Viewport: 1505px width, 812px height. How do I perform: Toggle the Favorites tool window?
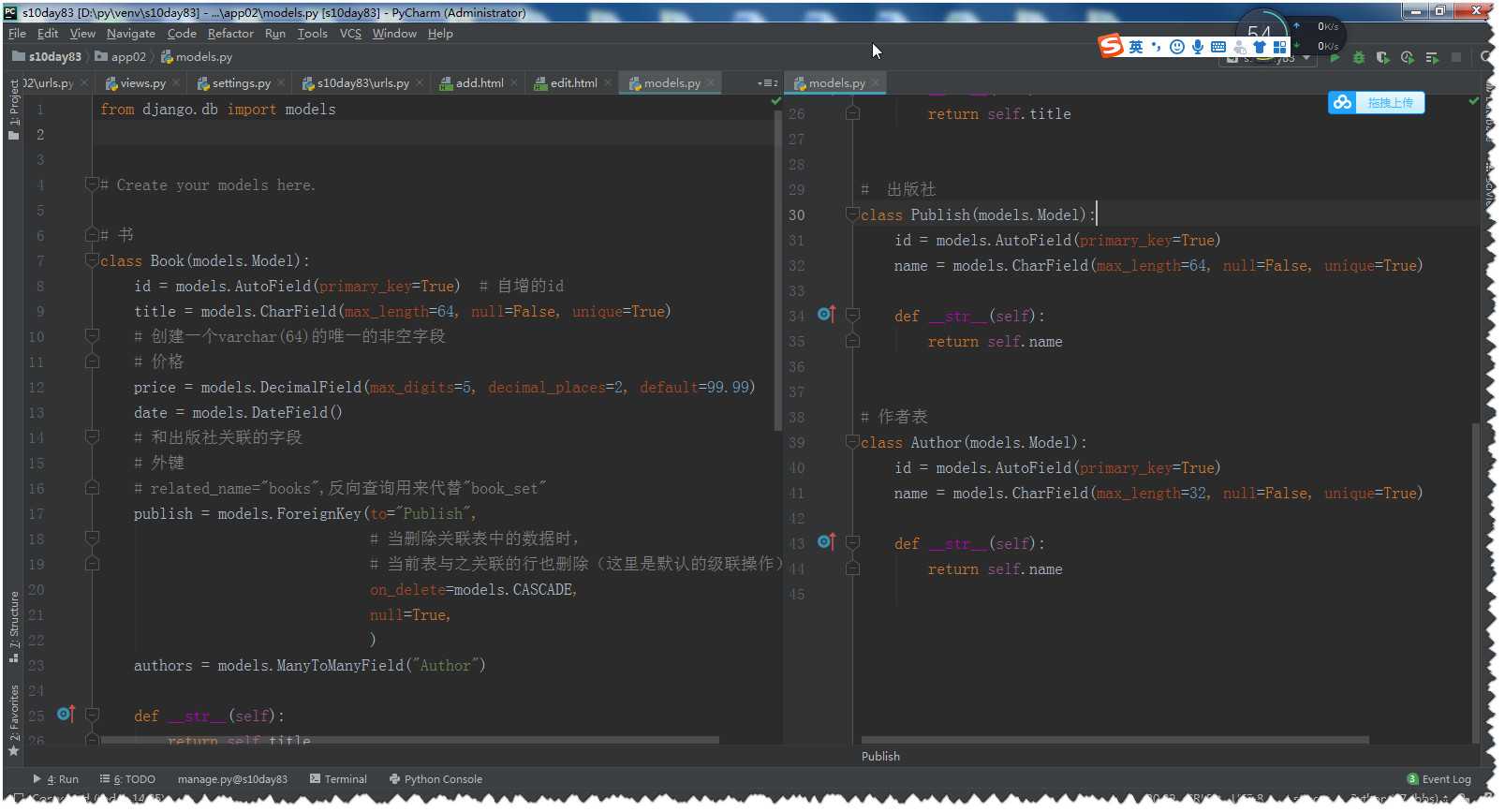tap(13, 720)
